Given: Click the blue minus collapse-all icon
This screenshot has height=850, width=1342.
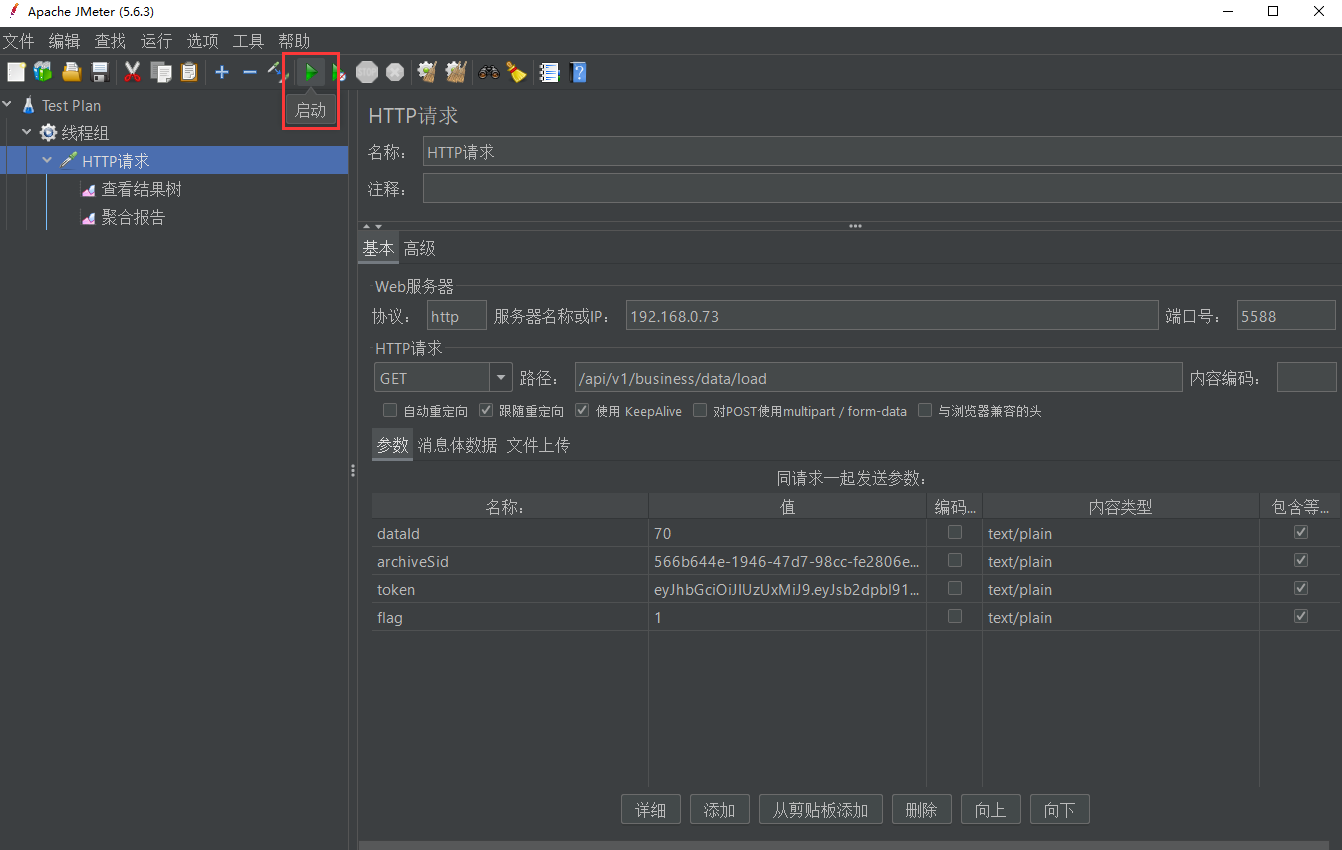Looking at the screenshot, I should click(250, 72).
